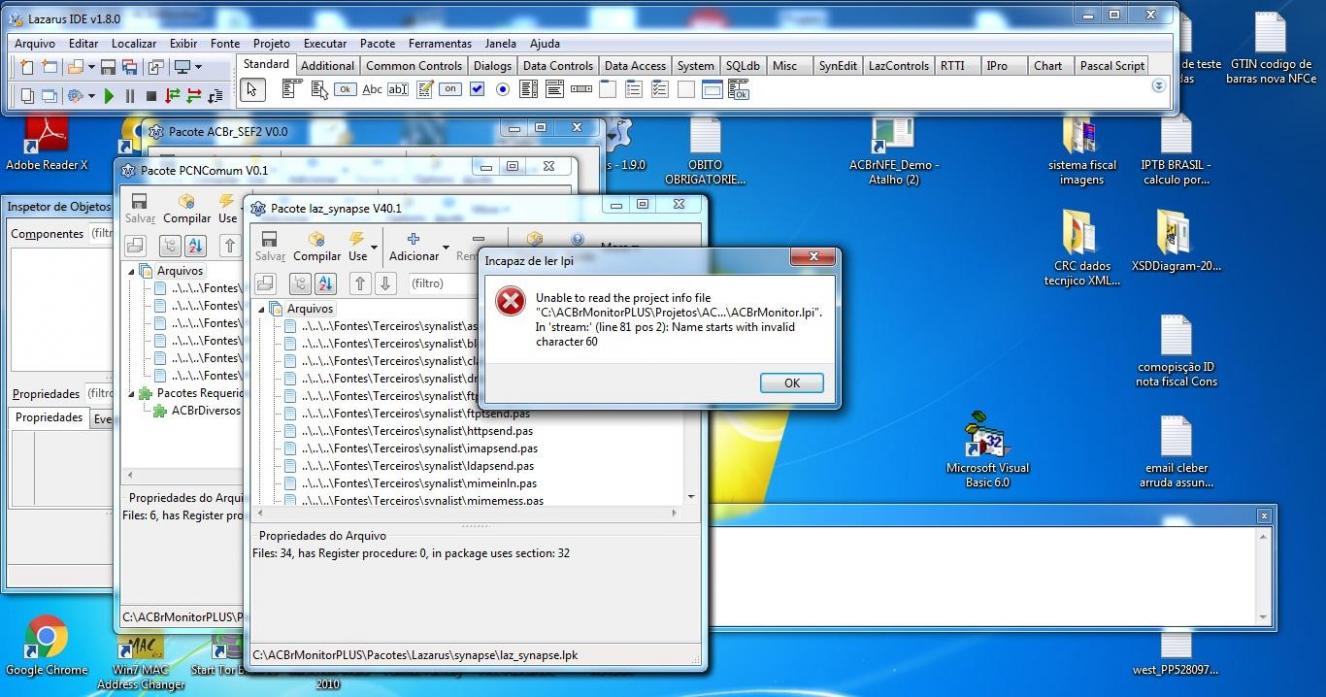Click the New Unit icon in Lazarus toolbar
Viewport: 1326px width, 697px height.
26,67
